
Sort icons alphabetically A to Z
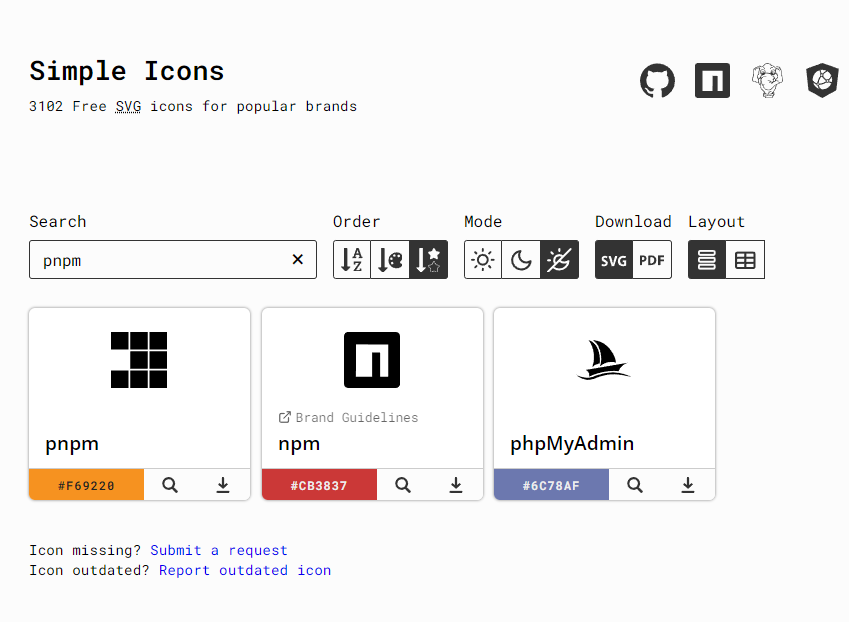point(352,260)
